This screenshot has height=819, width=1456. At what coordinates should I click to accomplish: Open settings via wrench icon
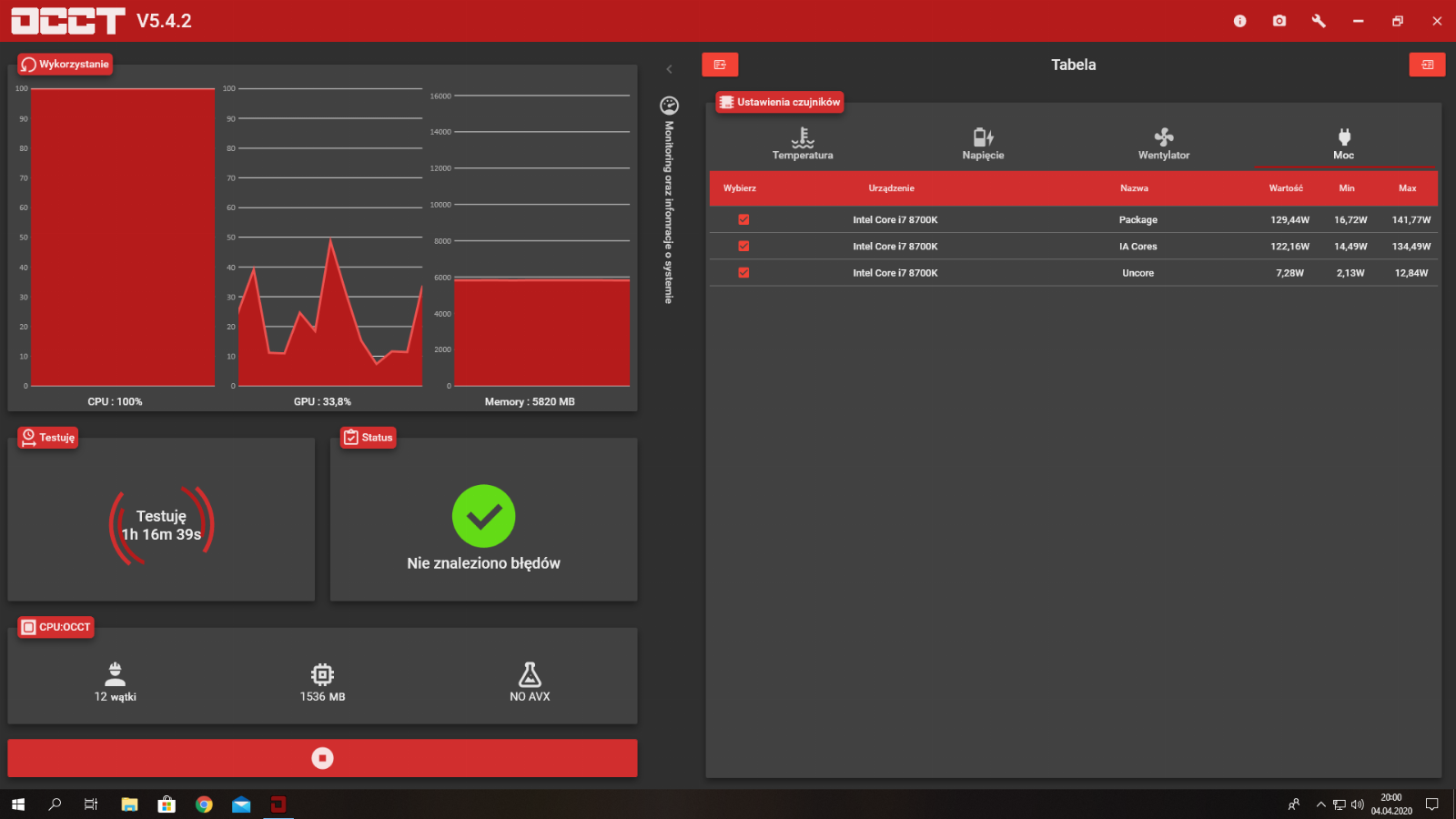[1319, 21]
